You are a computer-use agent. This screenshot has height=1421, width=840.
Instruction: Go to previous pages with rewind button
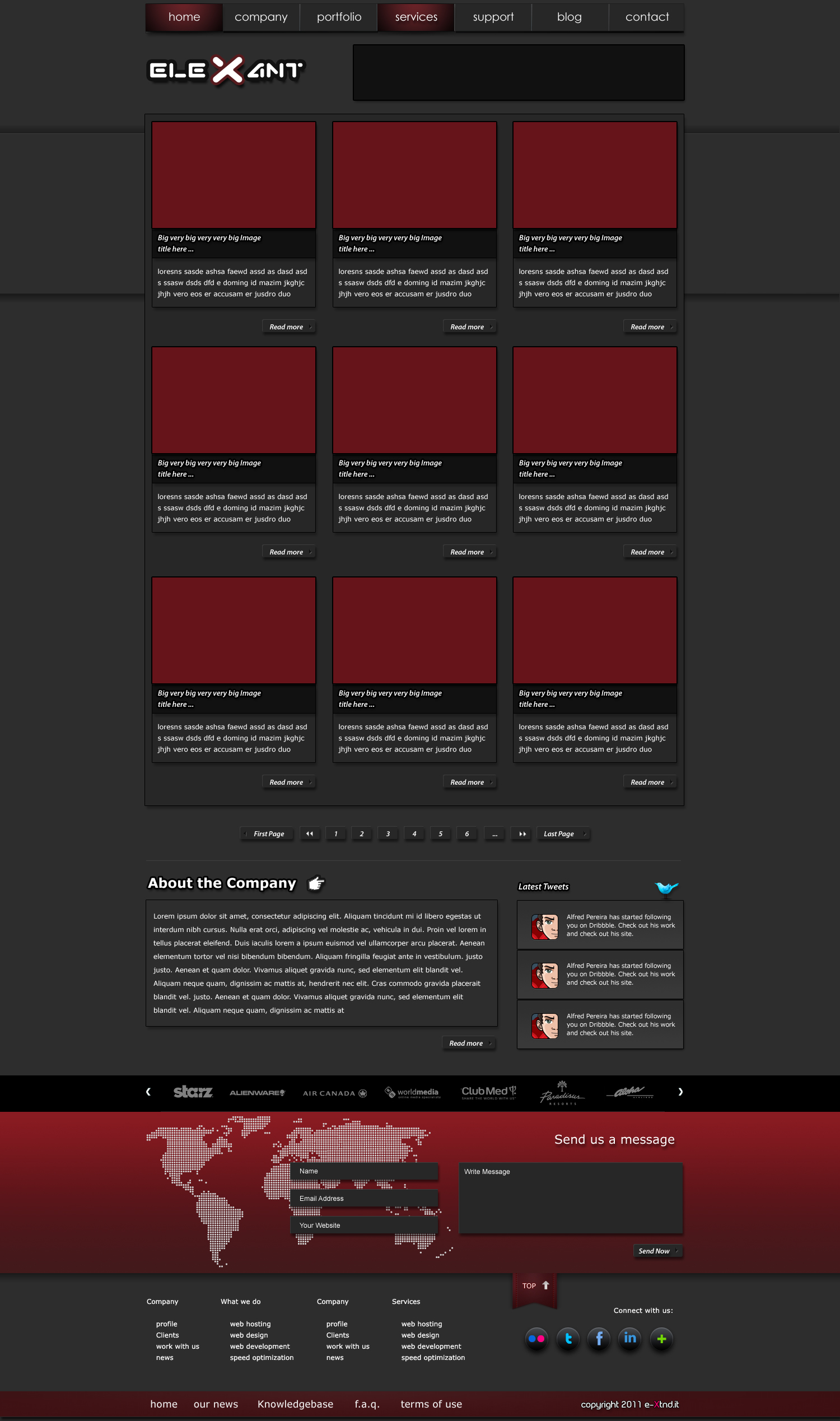(x=310, y=834)
